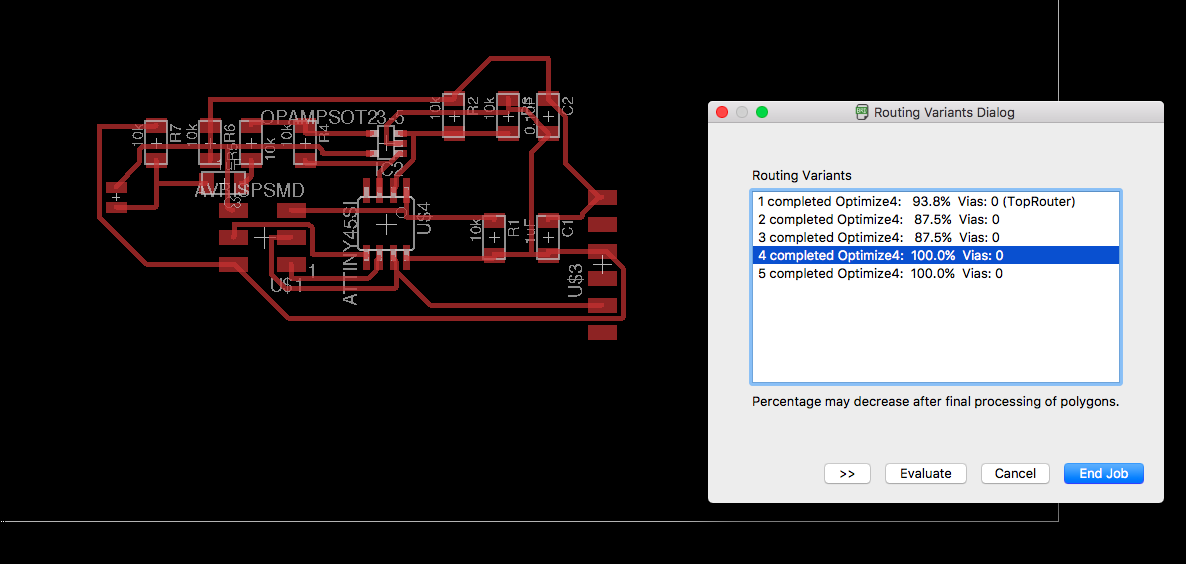The width and height of the screenshot is (1186, 564).
Task: Select routing variant 3 with 87.5%
Action: (935, 238)
